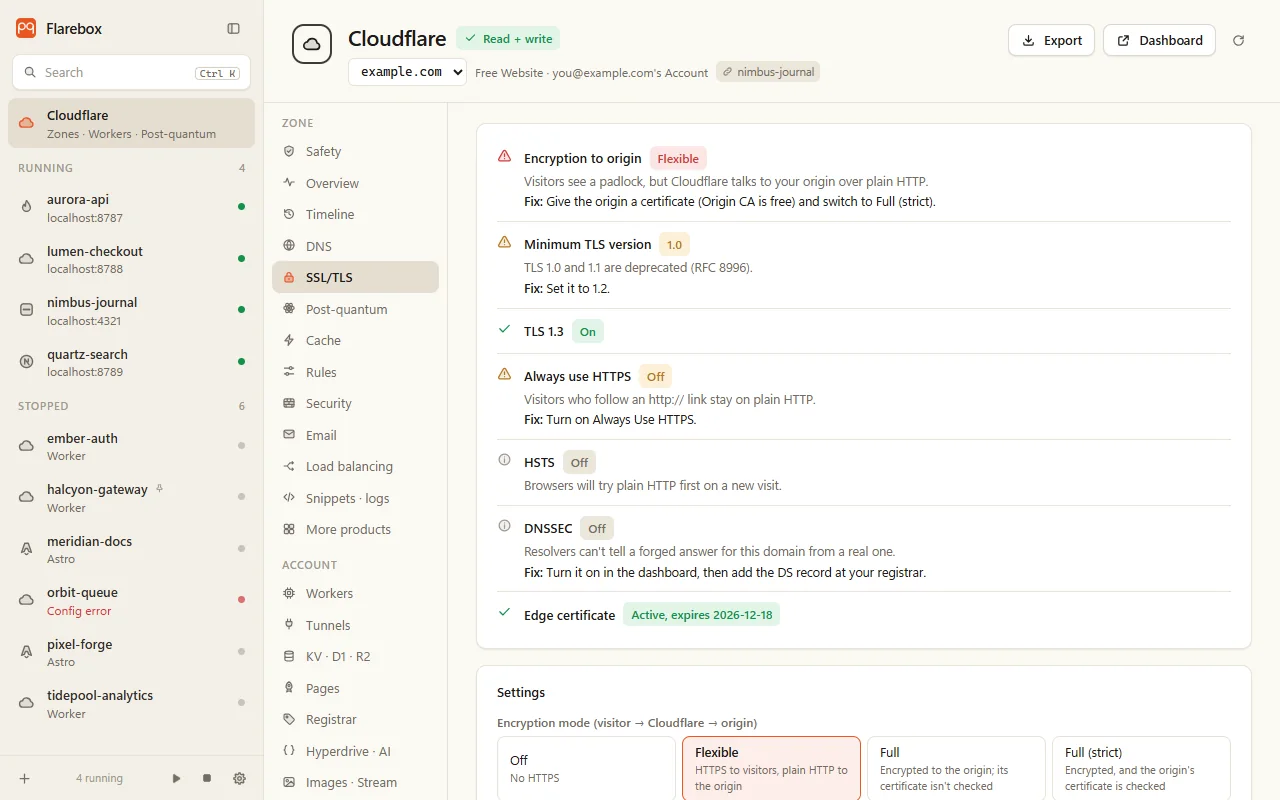
Task: Select the aurora-api running project
Action: [131, 207]
